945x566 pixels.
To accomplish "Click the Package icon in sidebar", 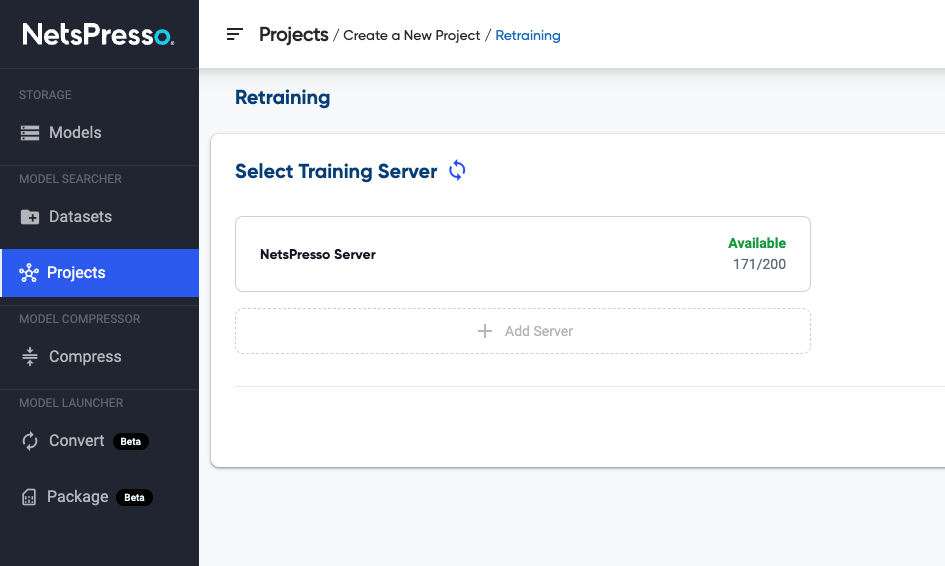I will click(x=29, y=497).
